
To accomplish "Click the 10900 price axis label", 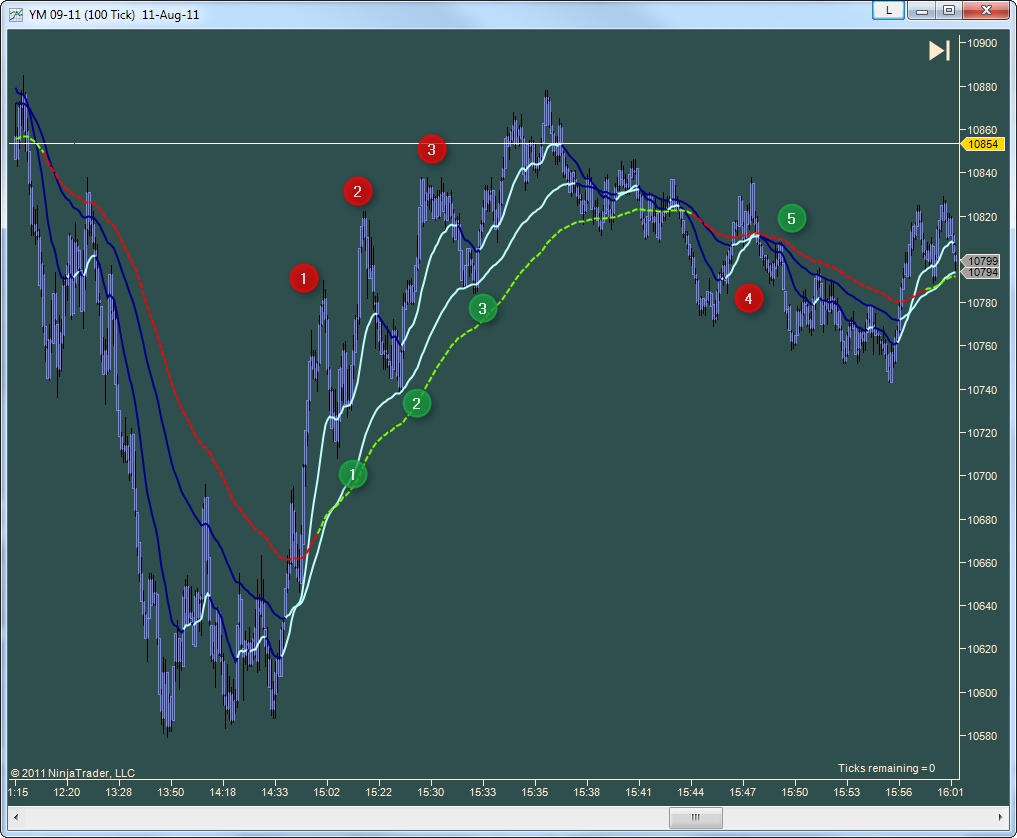I will click(x=982, y=43).
